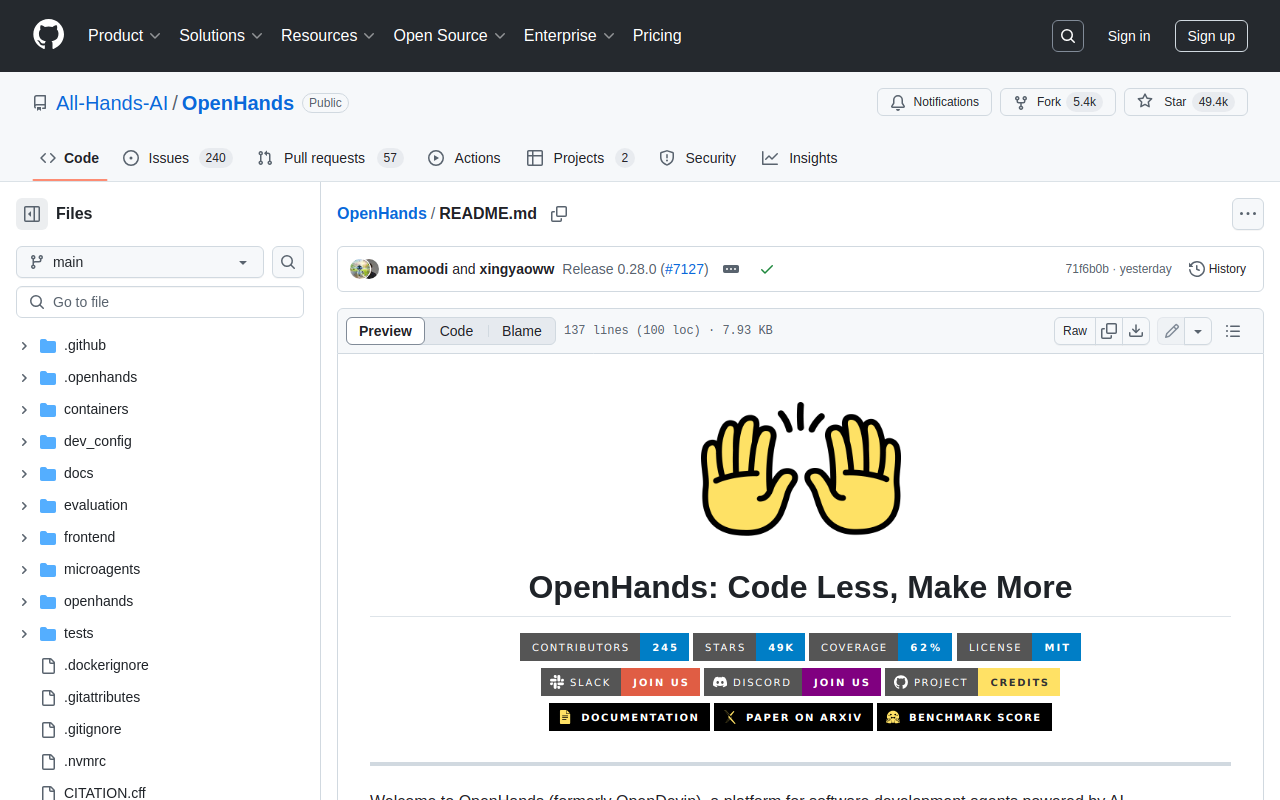Expand the .github folder
Viewport: 1280px width, 800px height.
pos(24,345)
